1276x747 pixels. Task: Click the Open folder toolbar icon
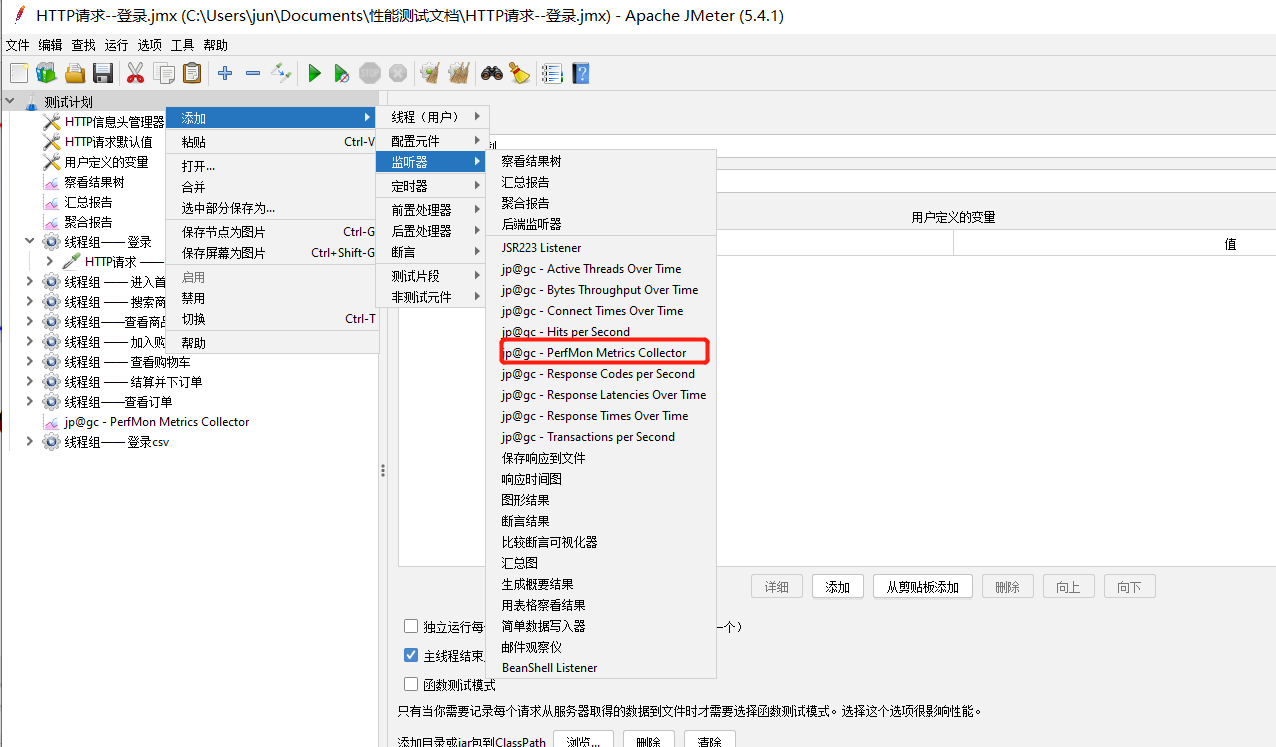[x=75, y=73]
